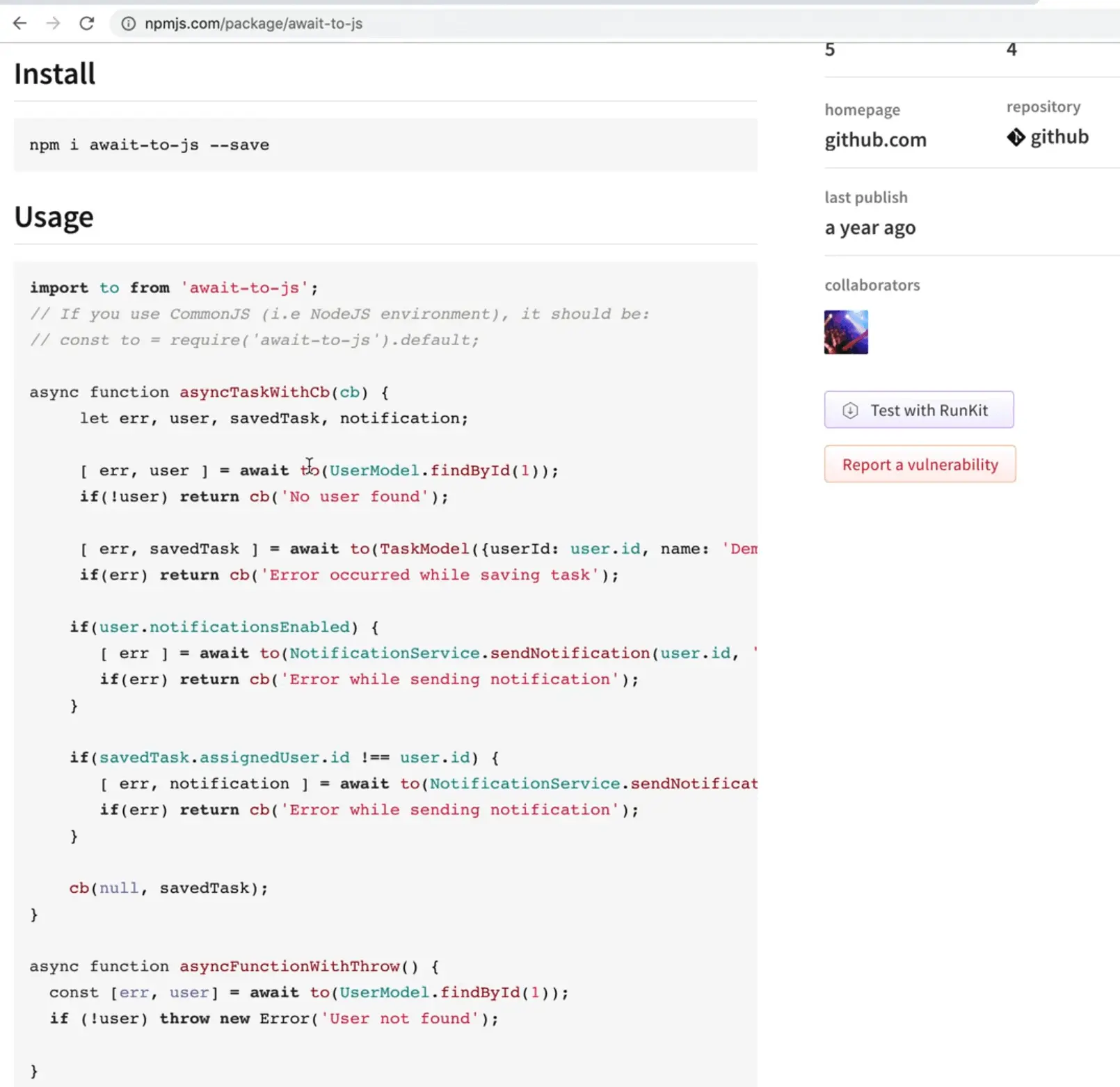Viewport: 1120px width, 1087px height.
Task: Click the collaborator avatar image
Action: (845, 332)
